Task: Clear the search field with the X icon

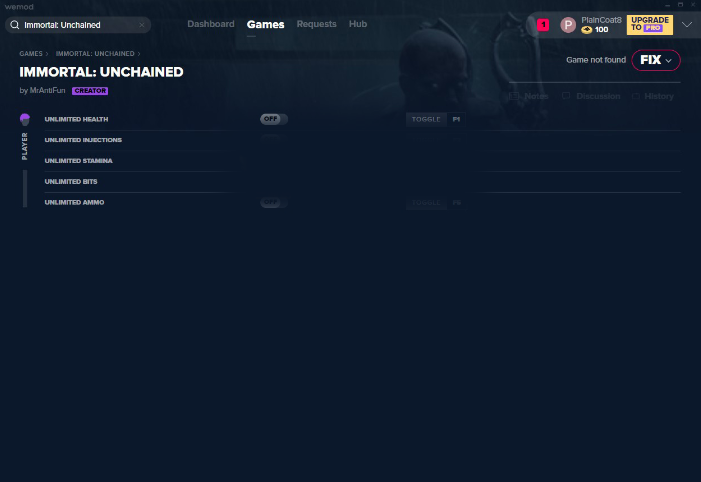Action: click(142, 25)
